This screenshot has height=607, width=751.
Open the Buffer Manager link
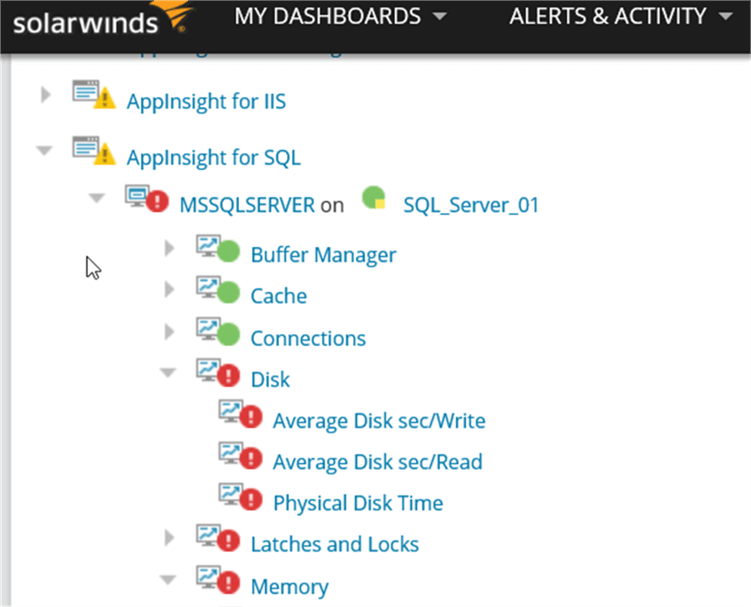[x=323, y=255]
